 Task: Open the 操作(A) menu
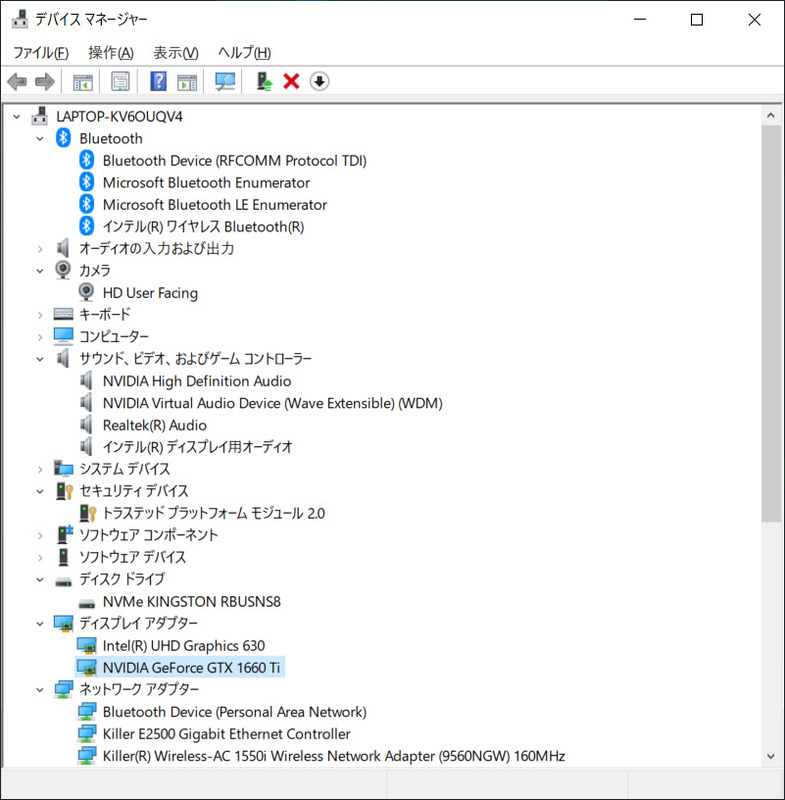111,53
